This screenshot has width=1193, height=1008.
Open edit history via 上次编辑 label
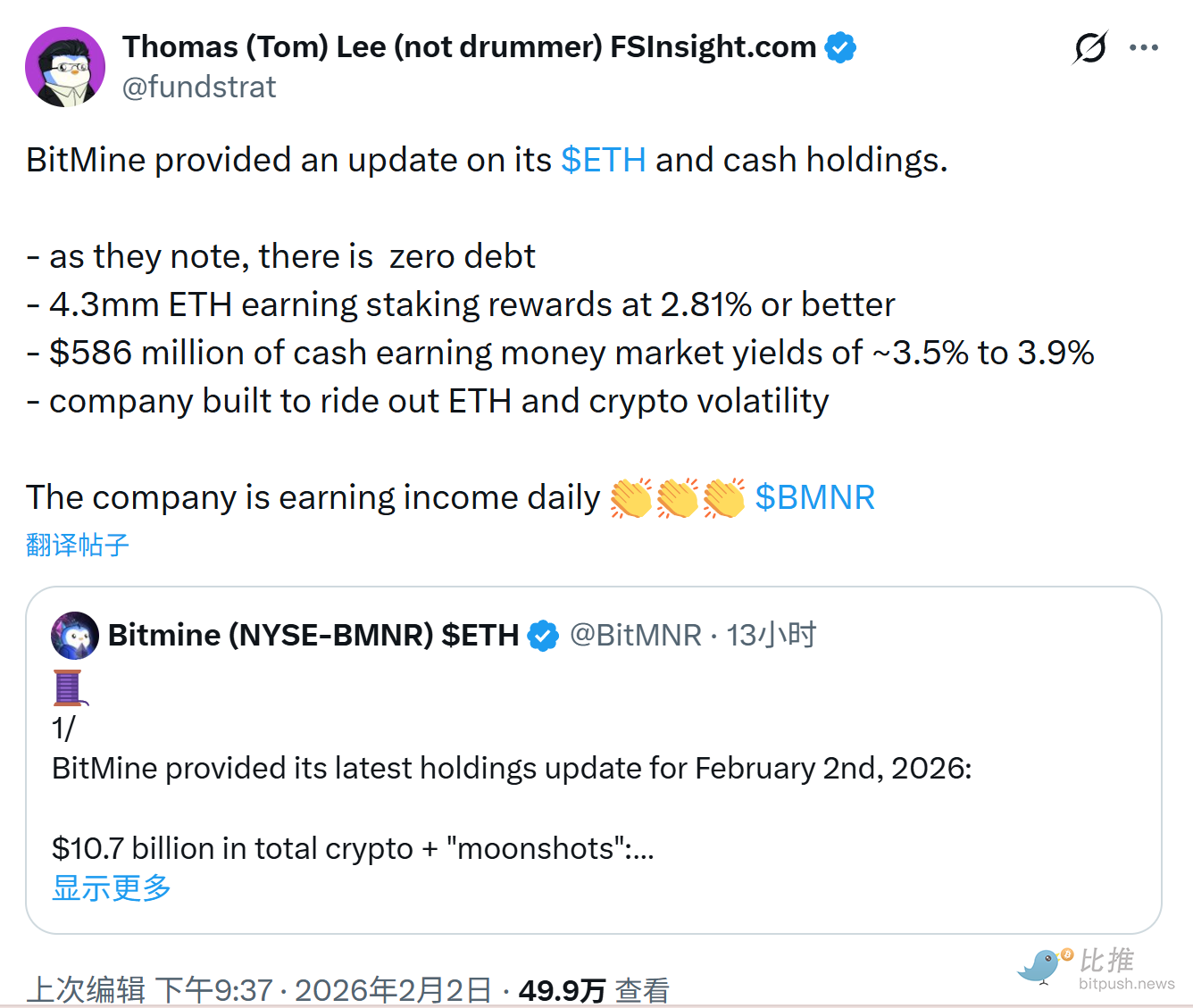coord(87,989)
